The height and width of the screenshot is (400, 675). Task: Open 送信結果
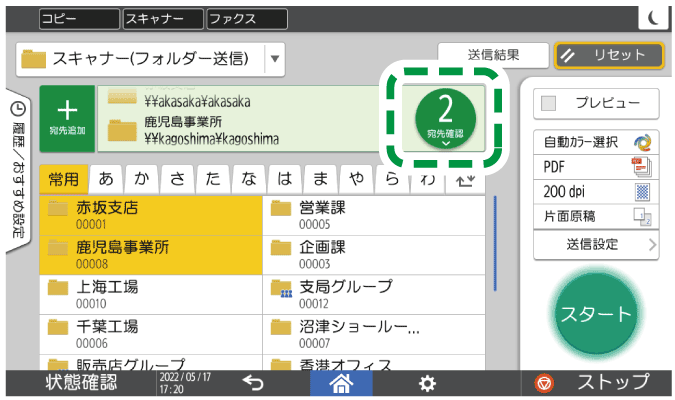point(493,55)
